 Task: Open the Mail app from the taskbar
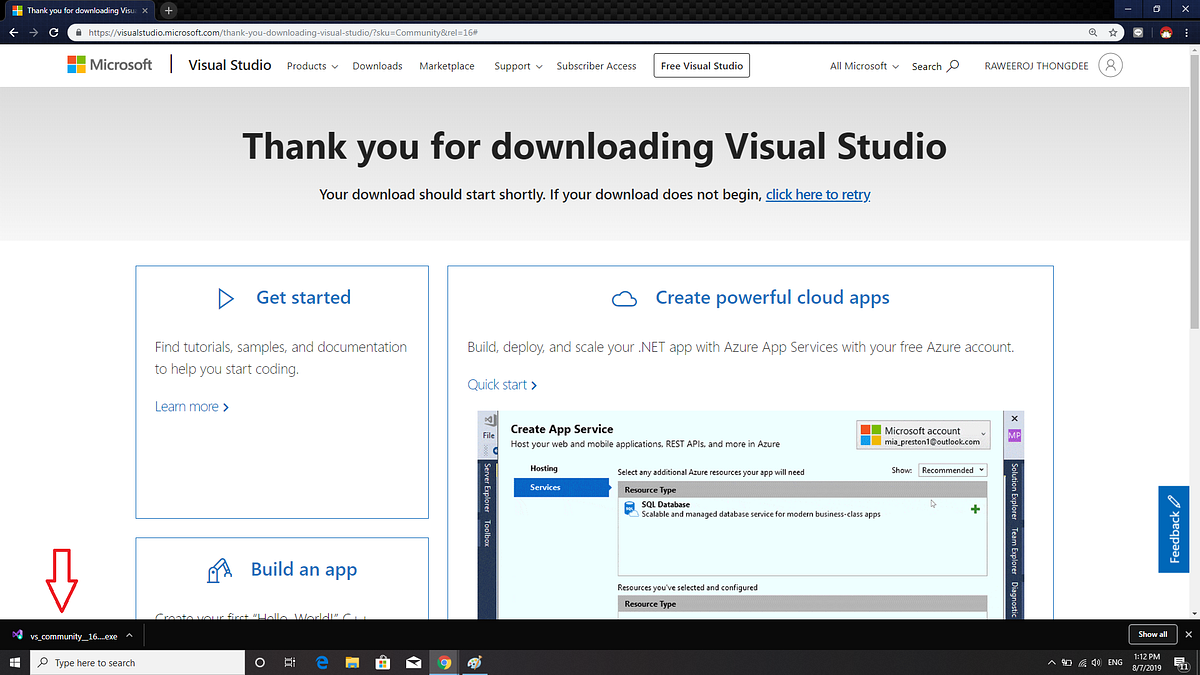pyautogui.click(x=413, y=662)
